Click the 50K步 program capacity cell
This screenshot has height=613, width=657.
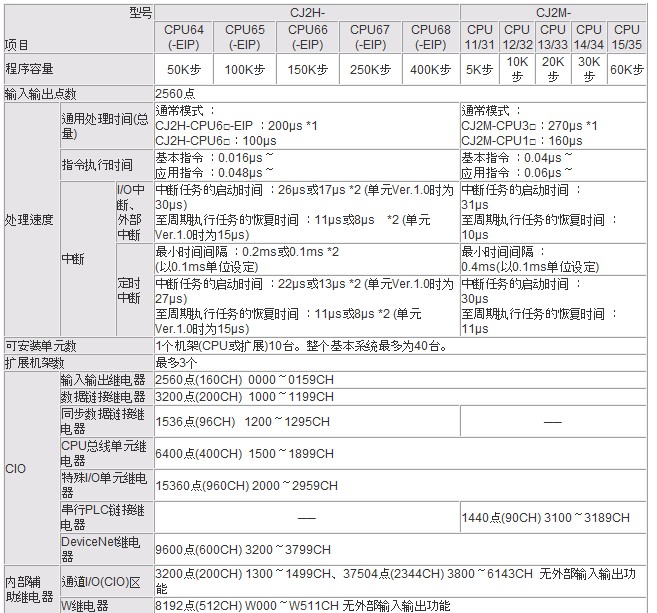pos(184,69)
